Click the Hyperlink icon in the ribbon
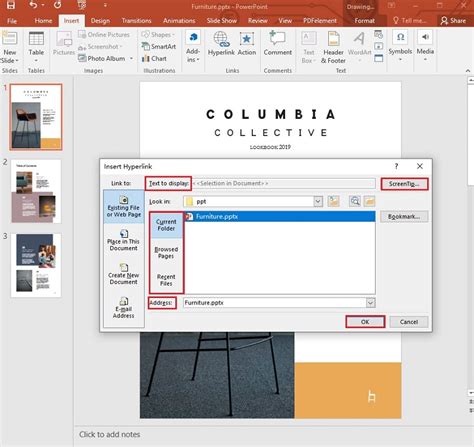 pyautogui.click(x=221, y=43)
